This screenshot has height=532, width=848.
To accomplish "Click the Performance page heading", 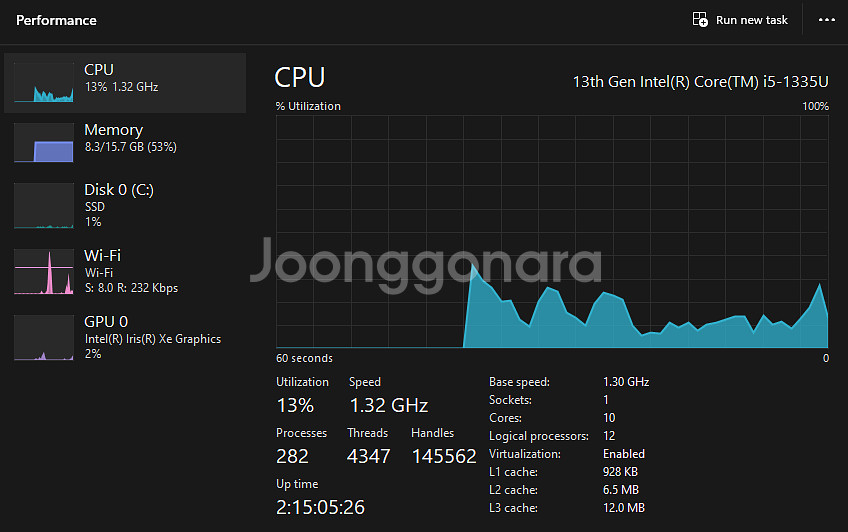I will 56,20.
